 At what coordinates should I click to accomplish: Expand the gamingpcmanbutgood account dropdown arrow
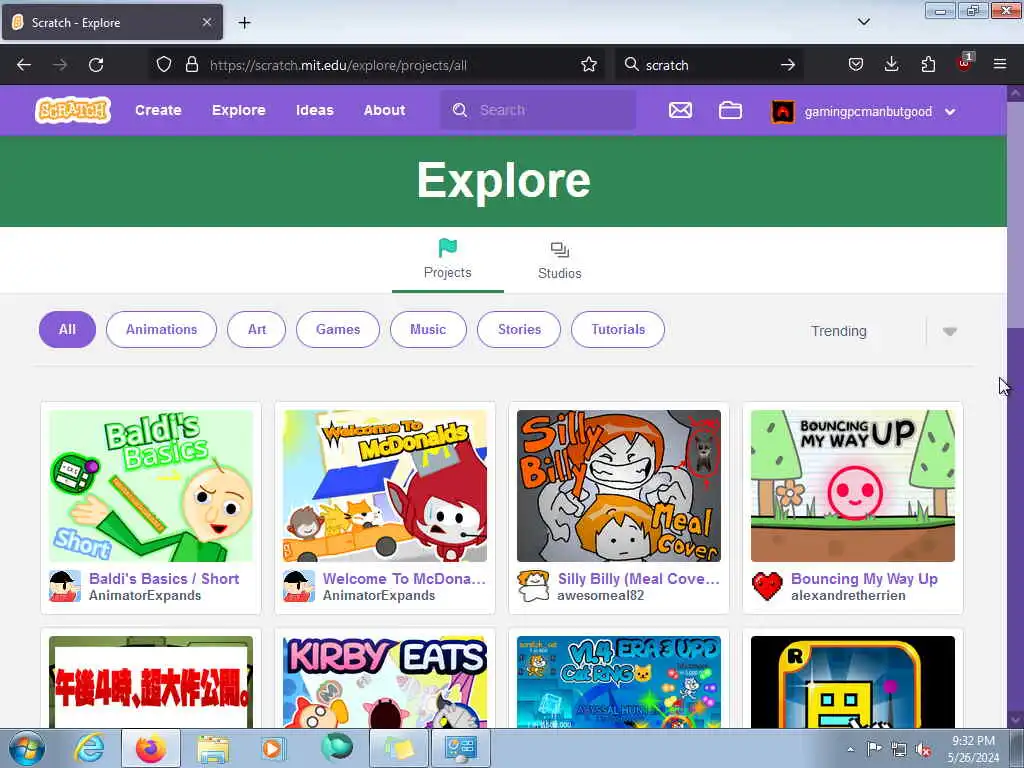point(950,112)
